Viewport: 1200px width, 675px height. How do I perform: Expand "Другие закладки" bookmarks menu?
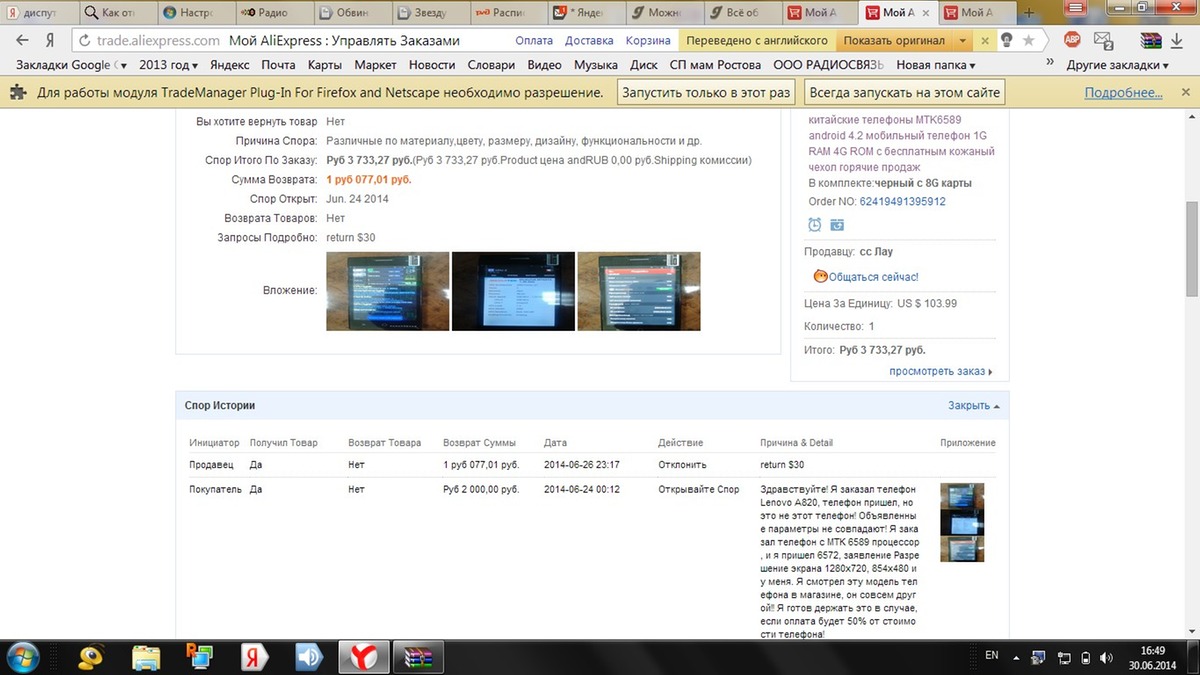(1117, 65)
